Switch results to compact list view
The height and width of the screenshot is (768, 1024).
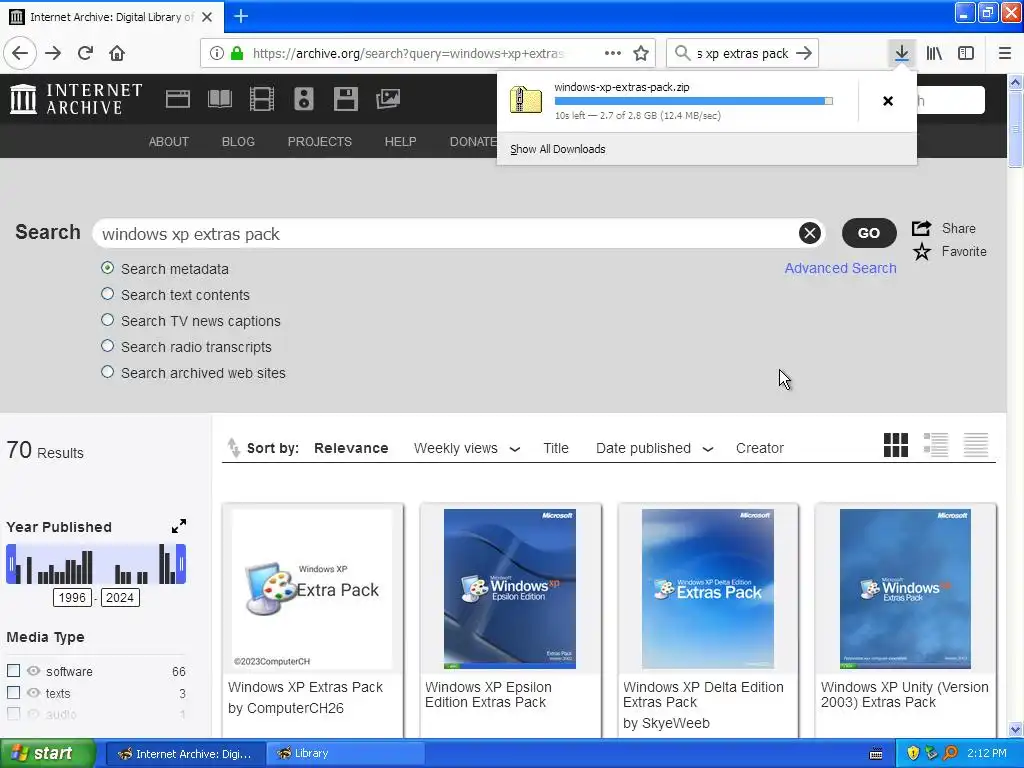pyautogui.click(x=976, y=445)
